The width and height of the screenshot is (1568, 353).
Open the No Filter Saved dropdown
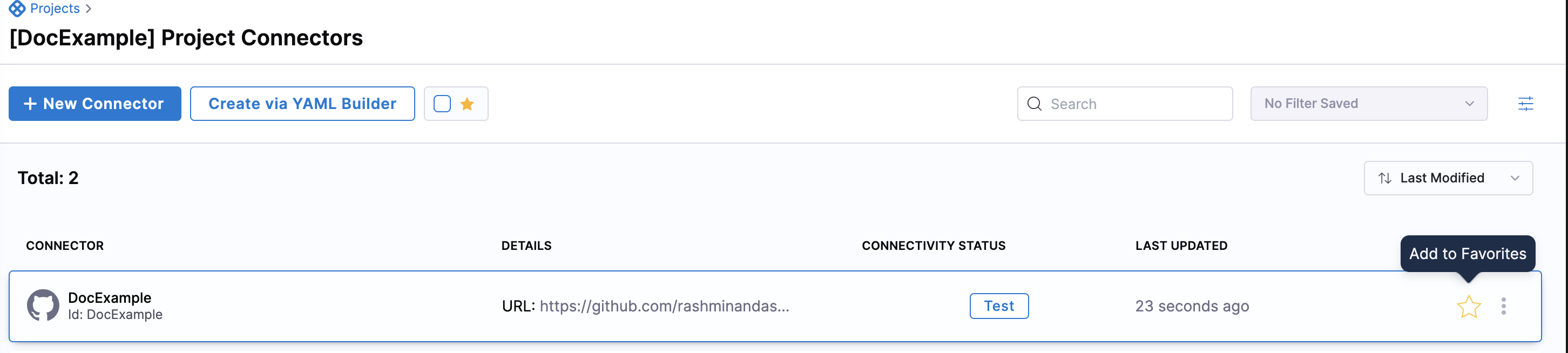pyautogui.click(x=1368, y=104)
